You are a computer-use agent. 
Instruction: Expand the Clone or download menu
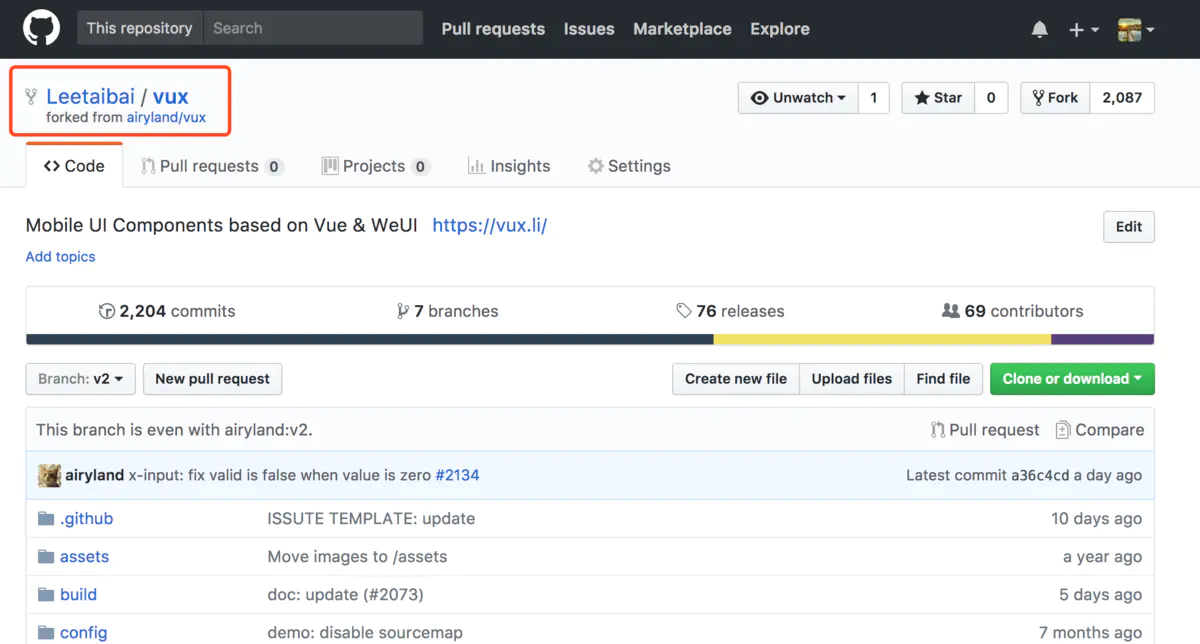(1072, 379)
